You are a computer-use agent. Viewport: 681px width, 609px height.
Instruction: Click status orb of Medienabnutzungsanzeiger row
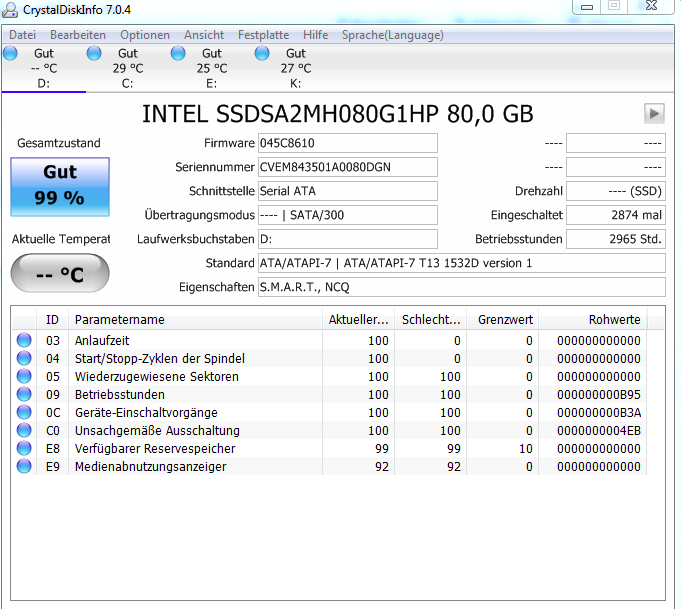pyautogui.click(x=24, y=467)
